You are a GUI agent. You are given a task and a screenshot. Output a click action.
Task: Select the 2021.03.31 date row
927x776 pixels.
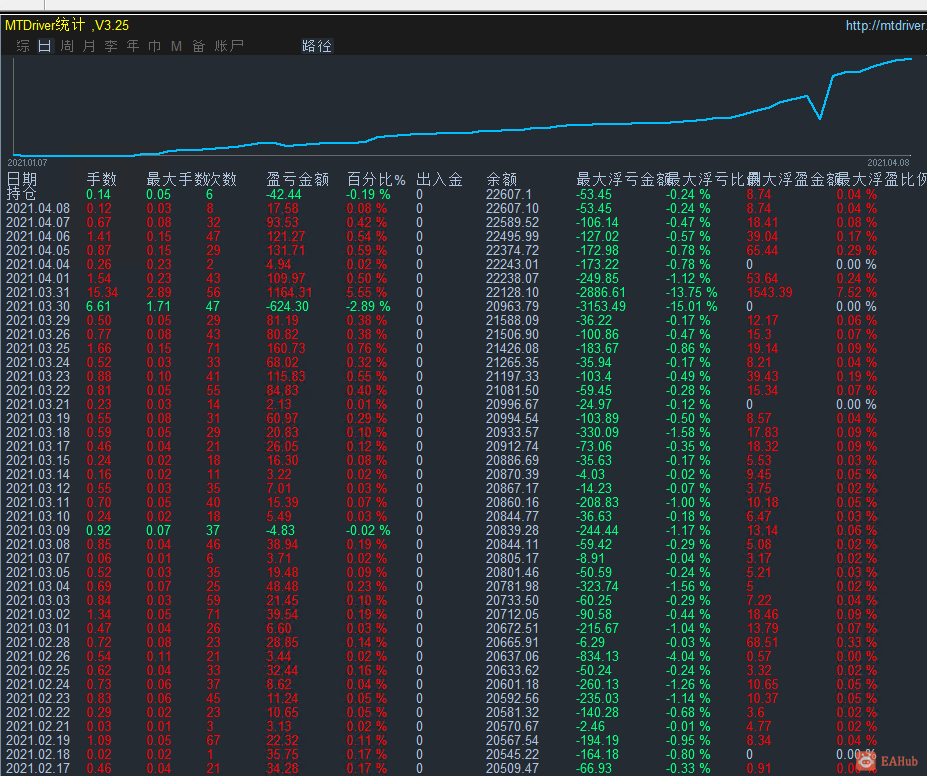(38, 293)
